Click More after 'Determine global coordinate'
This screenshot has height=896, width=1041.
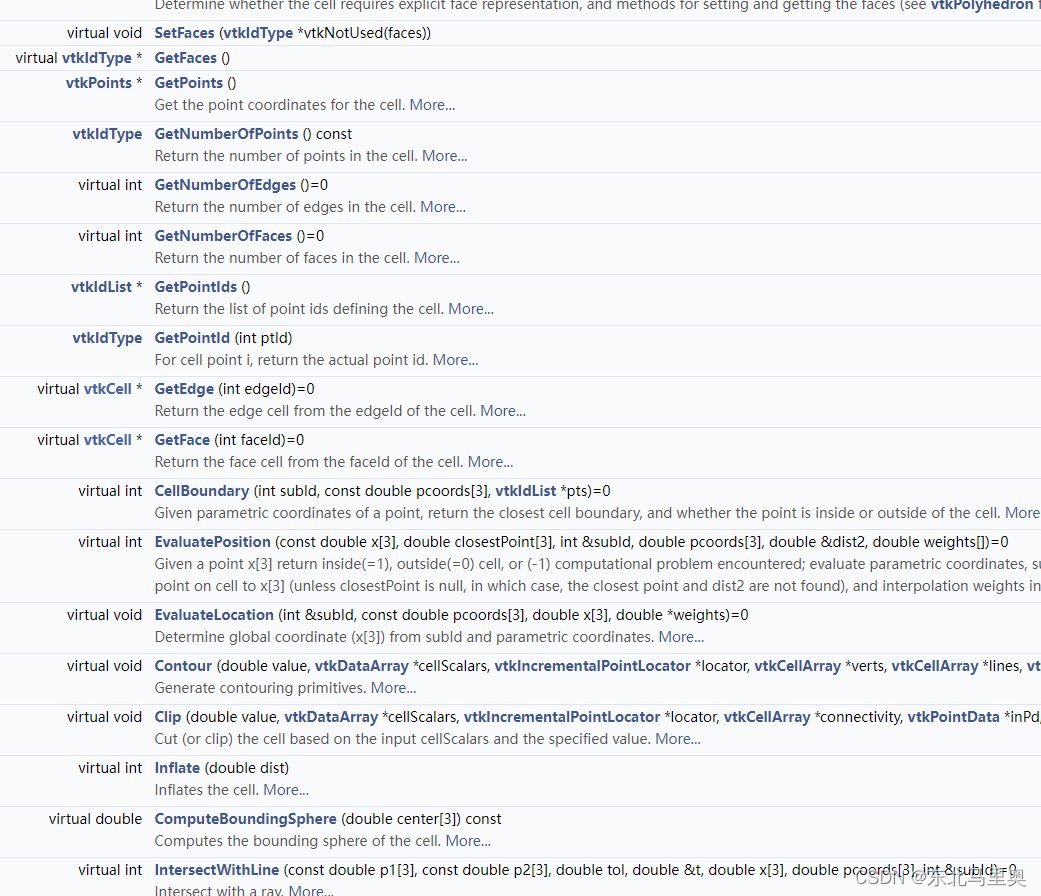pyautogui.click(x=681, y=638)
